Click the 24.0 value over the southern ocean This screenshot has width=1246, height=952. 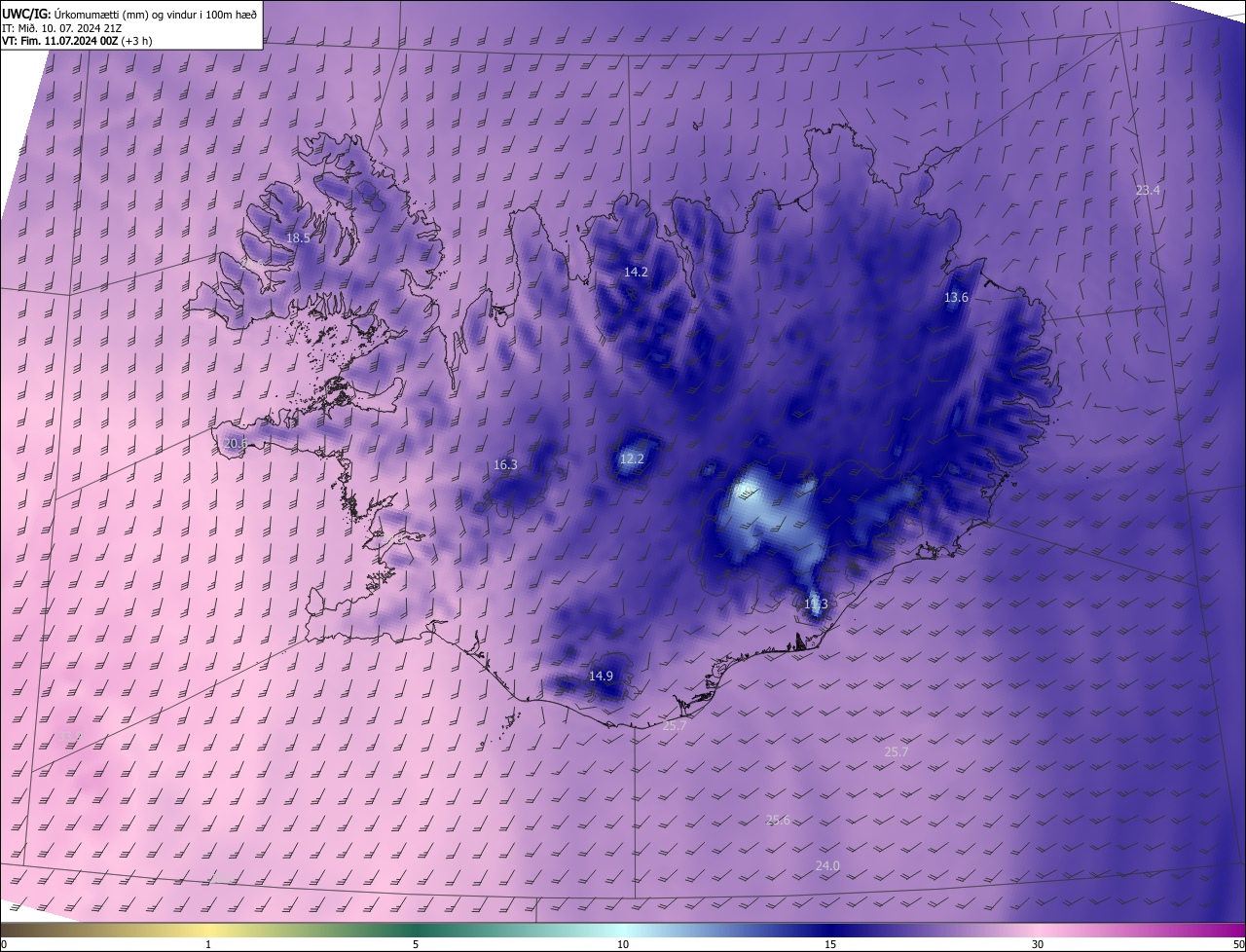coord(827,866)
